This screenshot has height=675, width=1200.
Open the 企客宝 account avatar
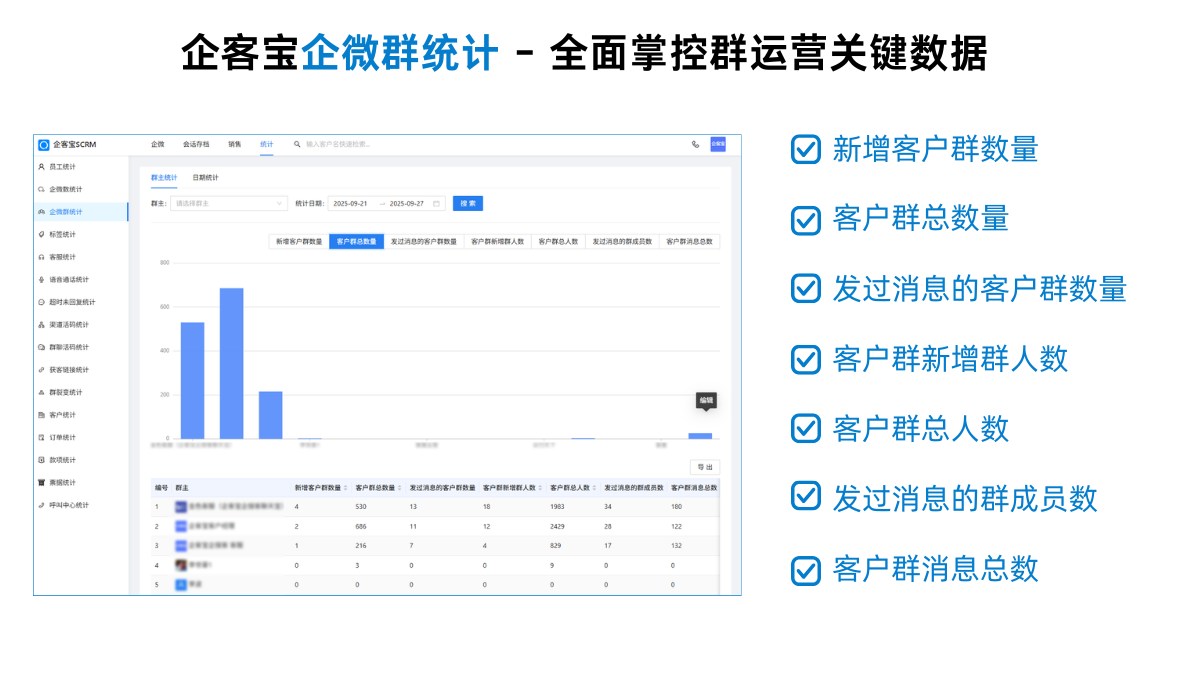coord(718,144)
